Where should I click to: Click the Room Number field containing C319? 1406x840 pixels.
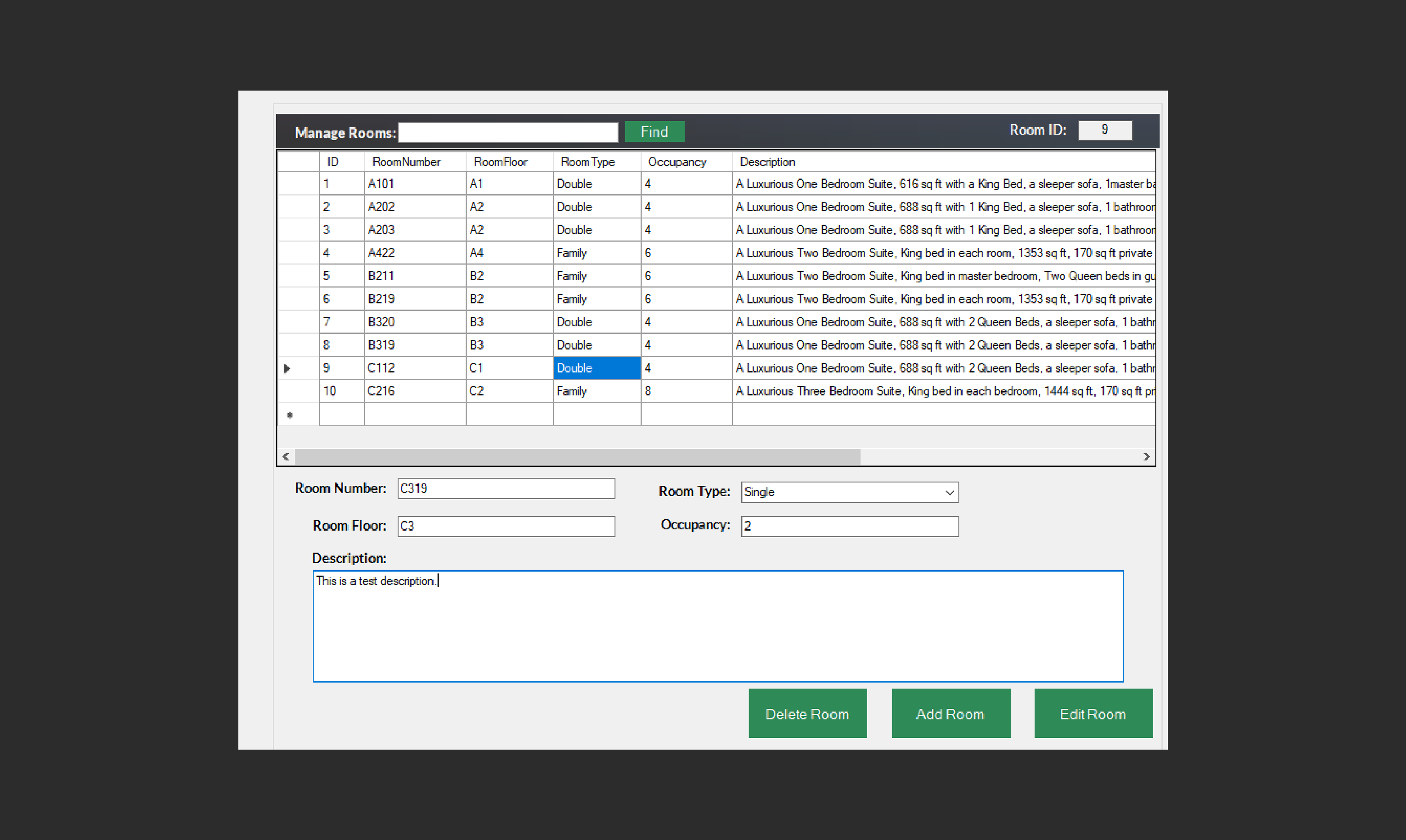(x=506, y=488)
